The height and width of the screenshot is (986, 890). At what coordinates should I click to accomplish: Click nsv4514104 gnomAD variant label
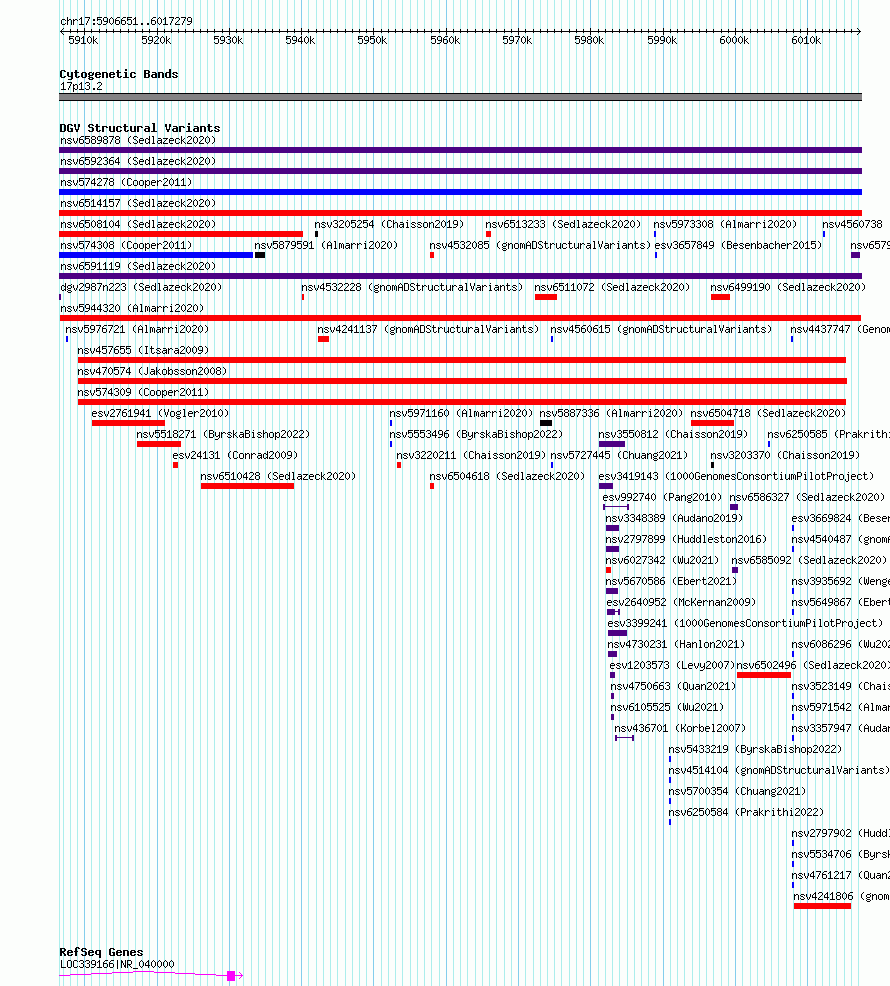[x=779, y=770]
